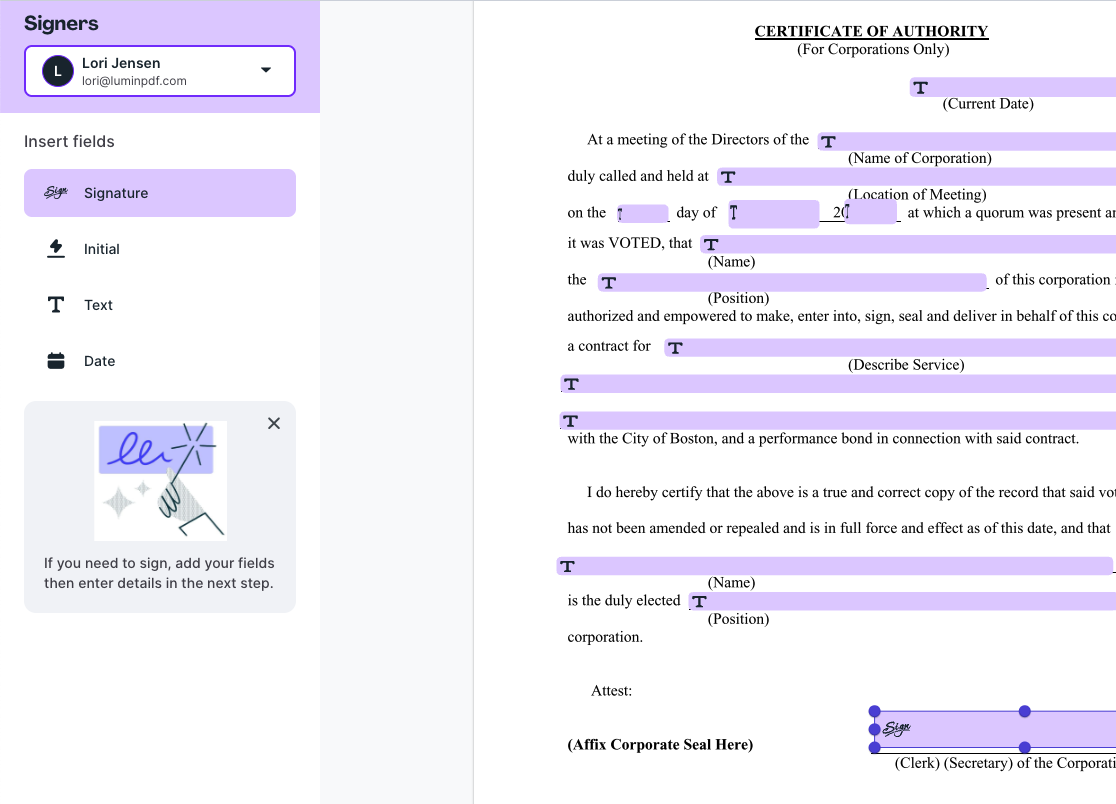Click the Initial field icon
The image size is (1116, 804).
click(x=56, y=248)
